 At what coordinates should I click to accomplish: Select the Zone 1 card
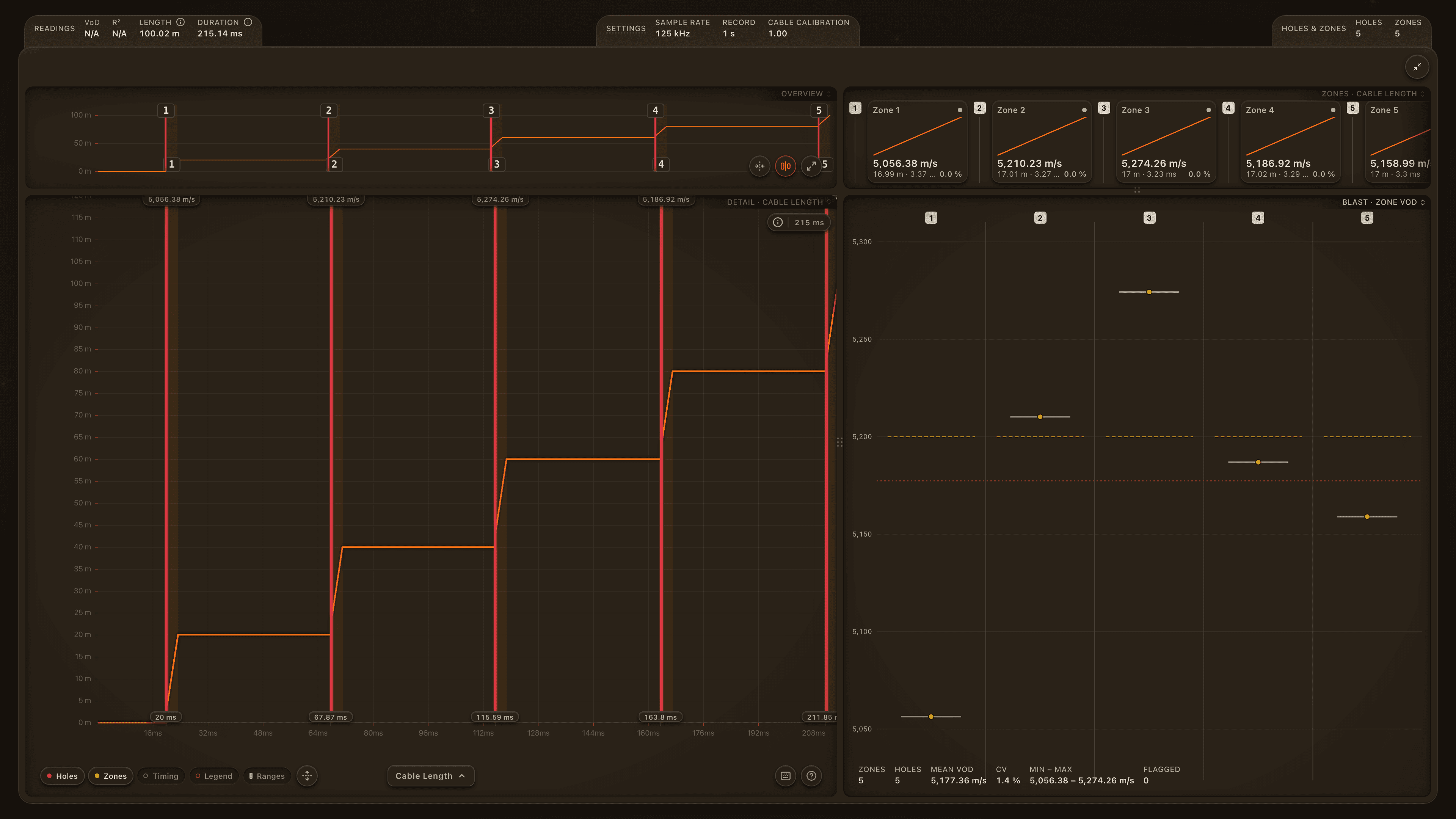(917, 141)
